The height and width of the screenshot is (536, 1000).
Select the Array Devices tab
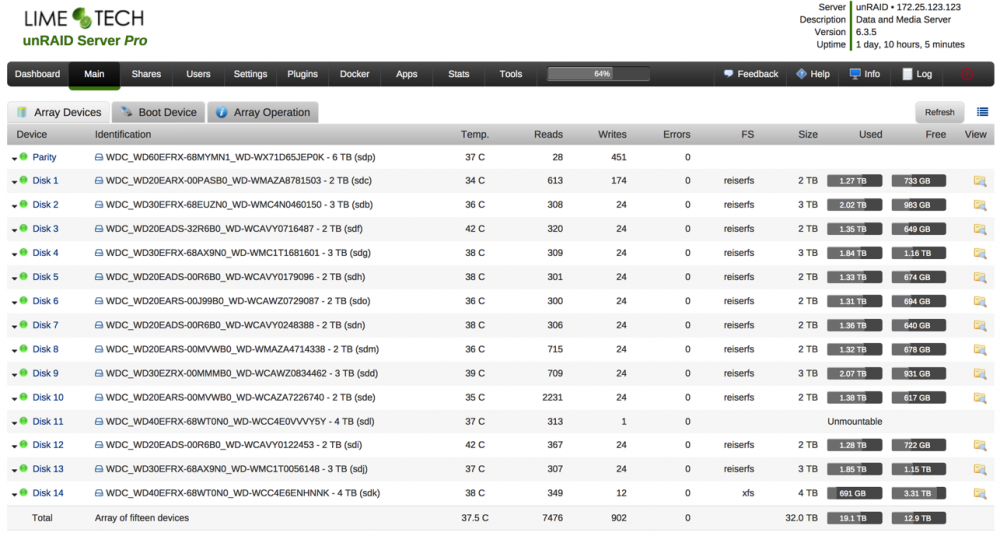tap(59, 112)
